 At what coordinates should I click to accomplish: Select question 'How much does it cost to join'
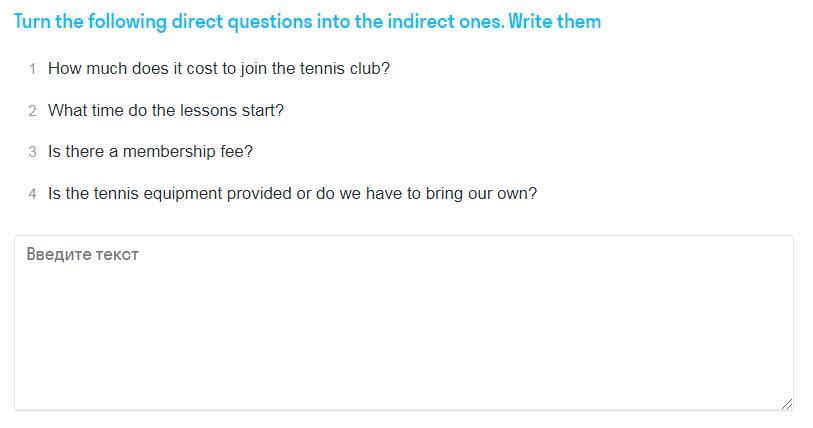coord(219,68)
